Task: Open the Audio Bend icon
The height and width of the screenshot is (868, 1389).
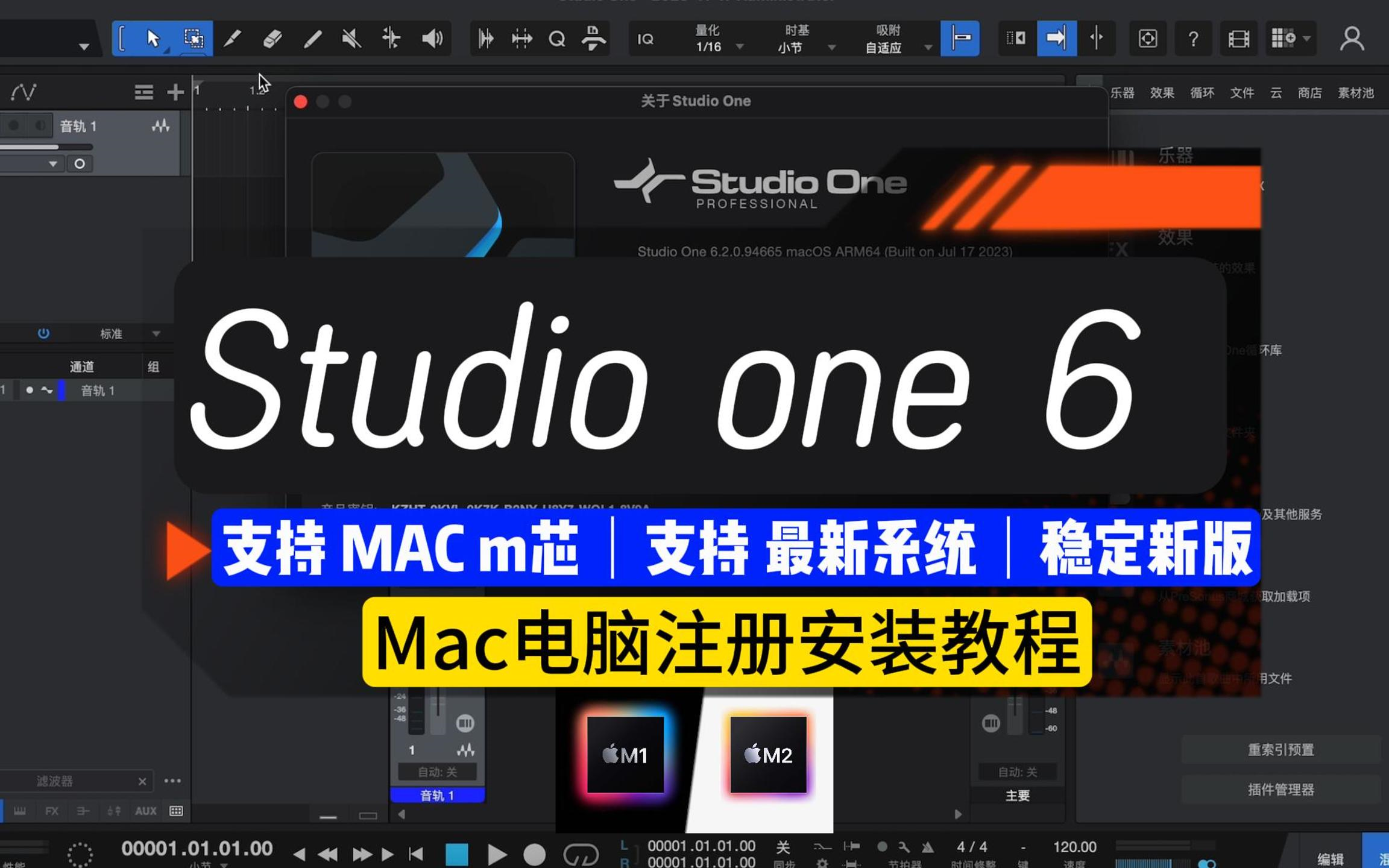Action: pos(521,39)
